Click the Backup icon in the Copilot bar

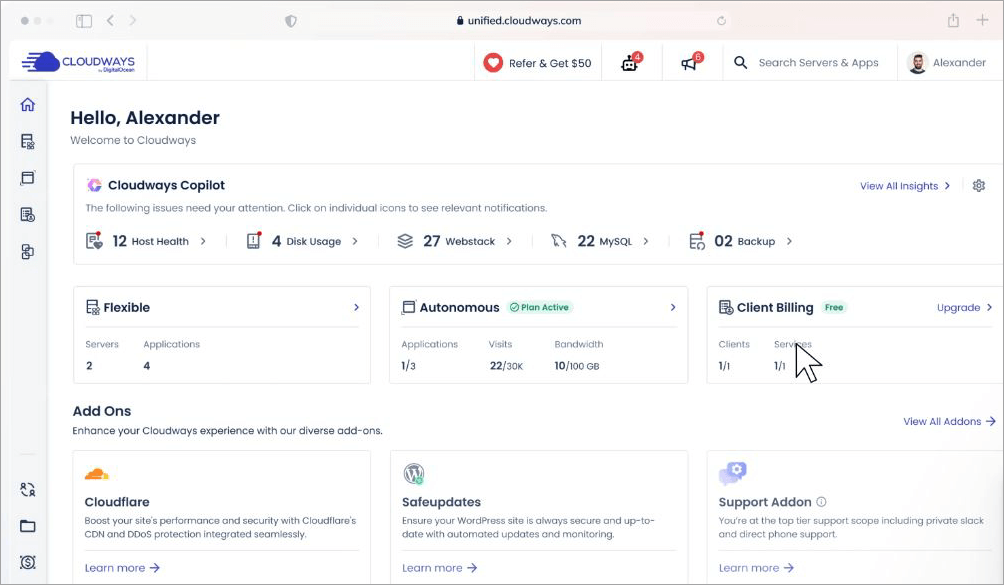[696, 240]
